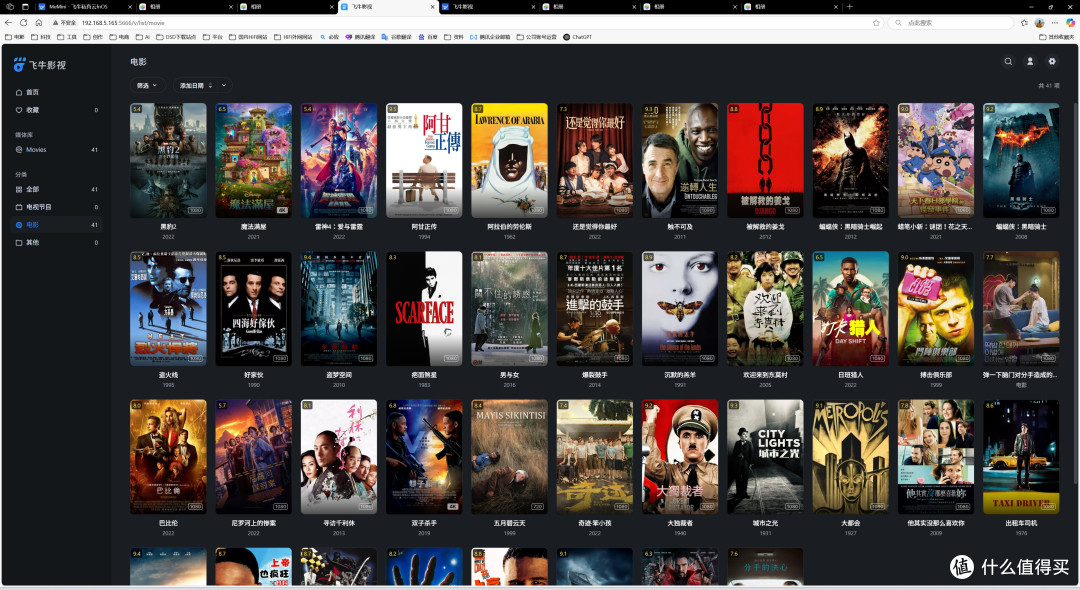Close the active 飞牛影视 tab
Screen dimensions: 1080x590
click(x=433, y=7)
